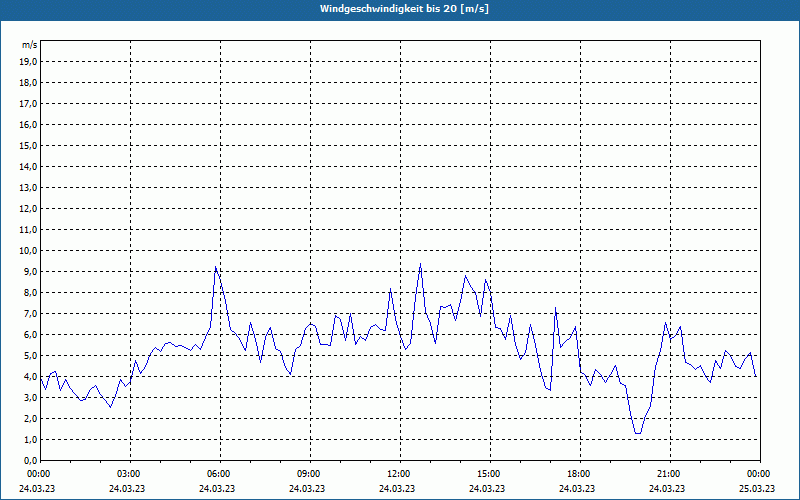
Task: Click the 5,0 y-axis label
Action: 30,356
